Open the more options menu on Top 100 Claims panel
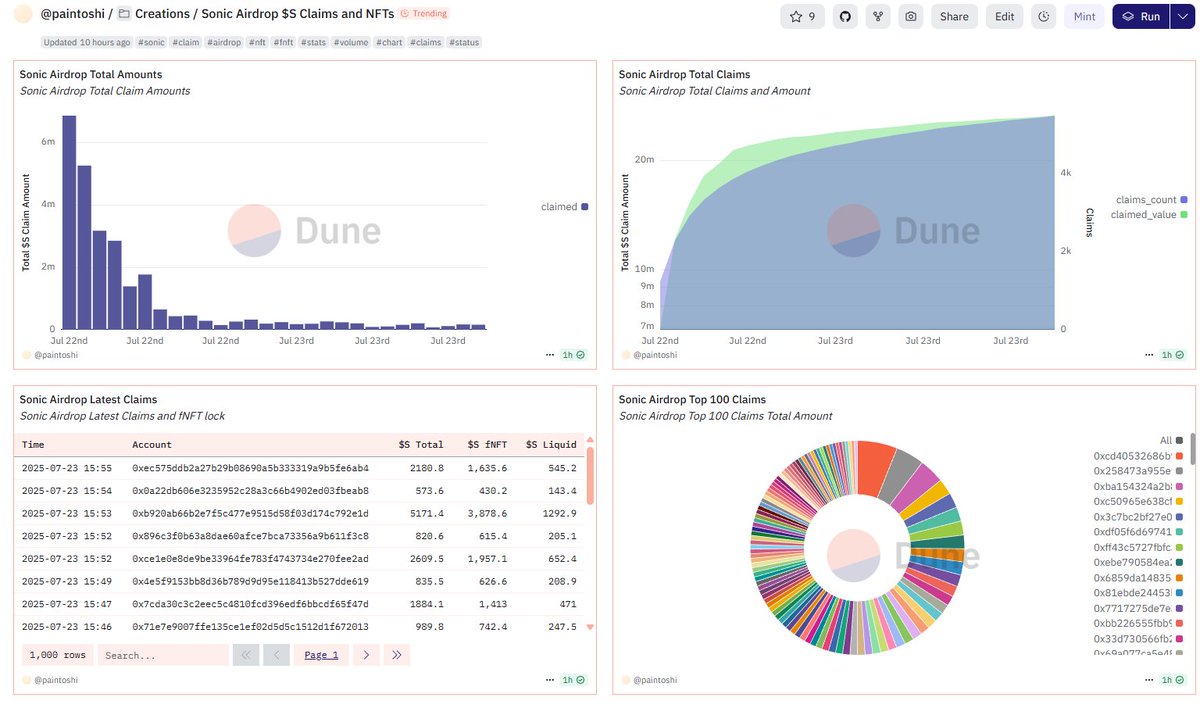This screenshot has height=708, width=1200. point(1150,679)
